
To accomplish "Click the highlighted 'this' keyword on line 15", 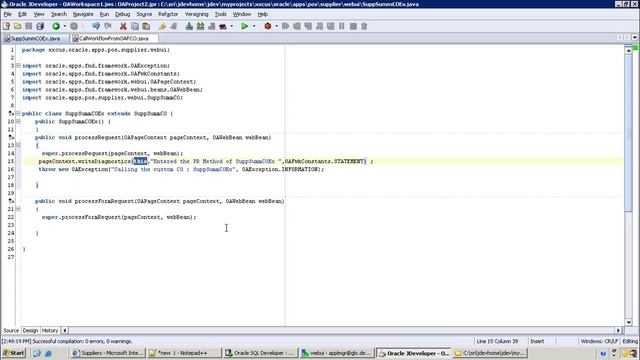I will click(140, 161).
